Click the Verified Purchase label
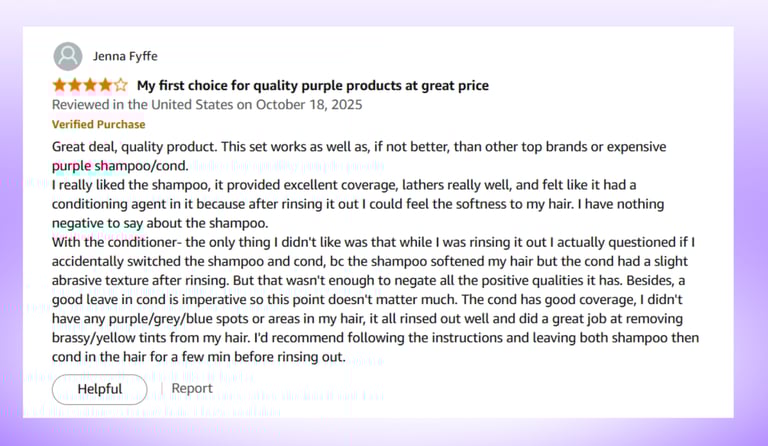The image size is (768, 446). tap(98, 124)
